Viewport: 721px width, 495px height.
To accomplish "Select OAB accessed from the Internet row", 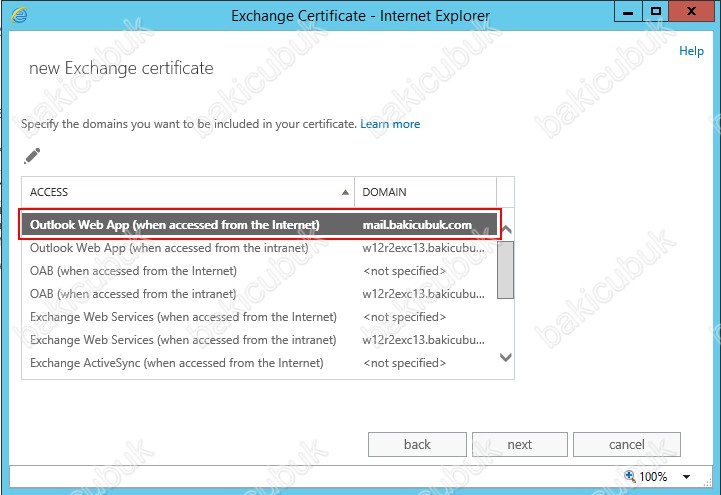I will pyautogui.click(x=260, y=271).
